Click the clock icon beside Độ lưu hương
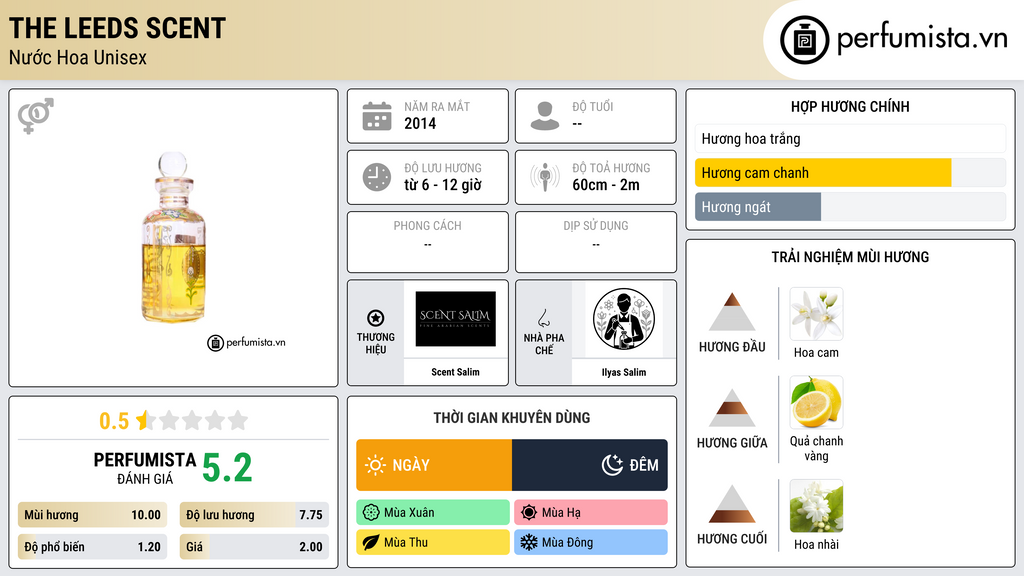This screenshot has width=1024, height=576. 377,177
